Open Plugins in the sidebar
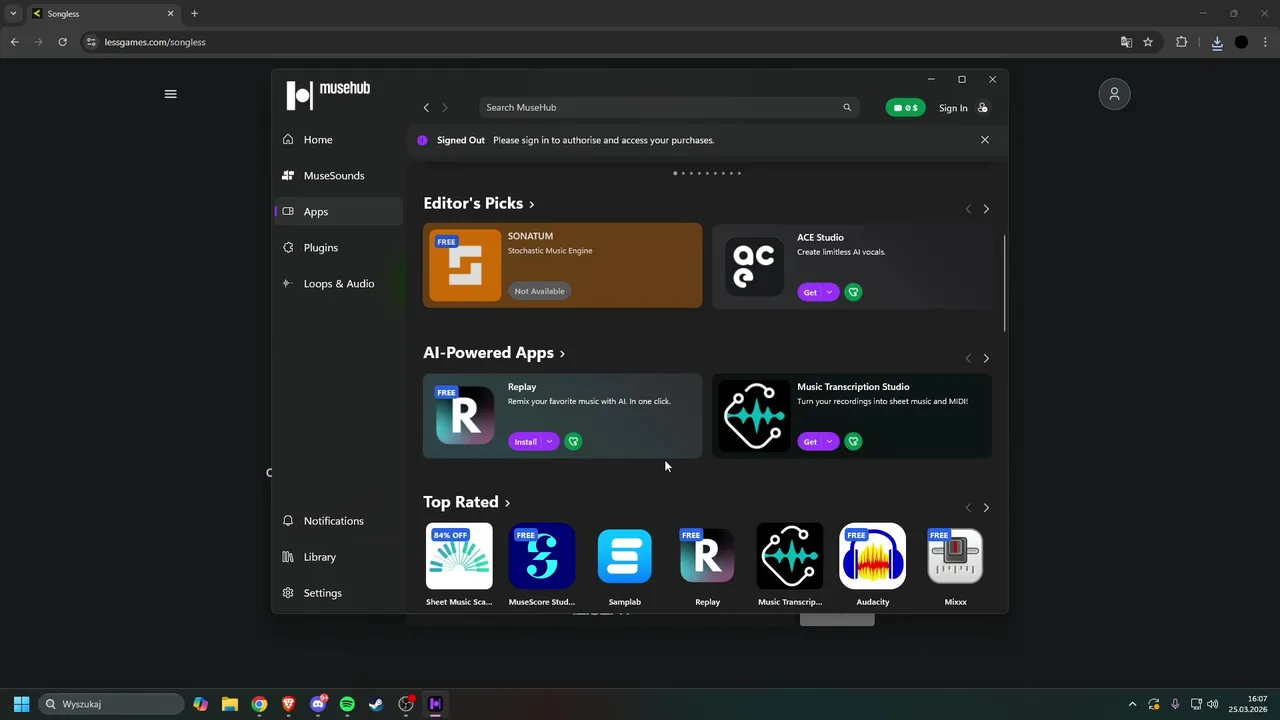 pyautogui.click(x=339, y=248)
